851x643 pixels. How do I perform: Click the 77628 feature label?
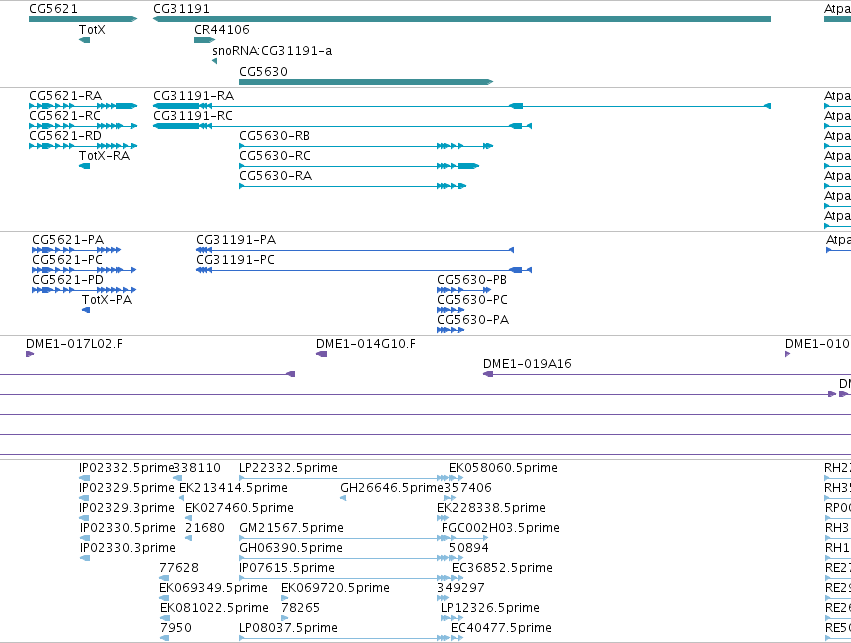click(179, 569)
